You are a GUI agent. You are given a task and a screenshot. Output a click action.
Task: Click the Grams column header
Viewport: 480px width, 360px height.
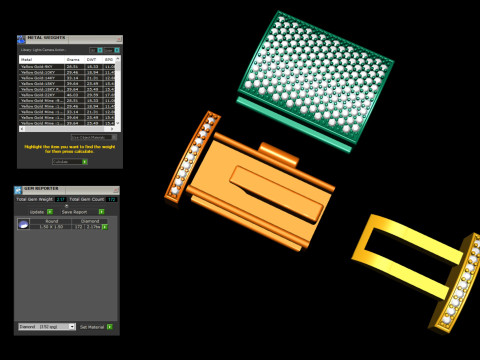(74, 59)
